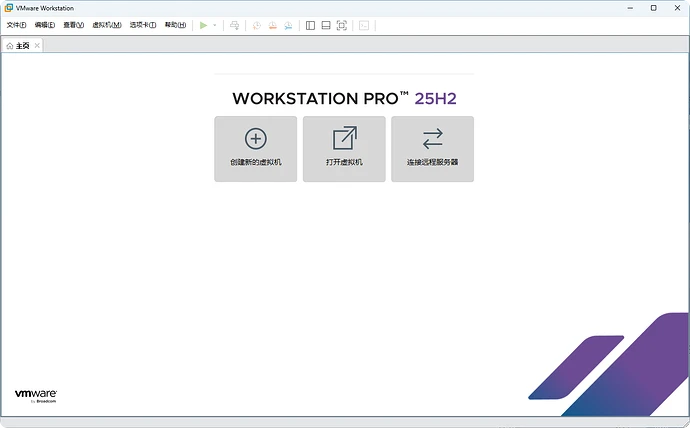Close the VMware Workstation window
The height and width of the screenshot is (428, 690).
(678, 8)
